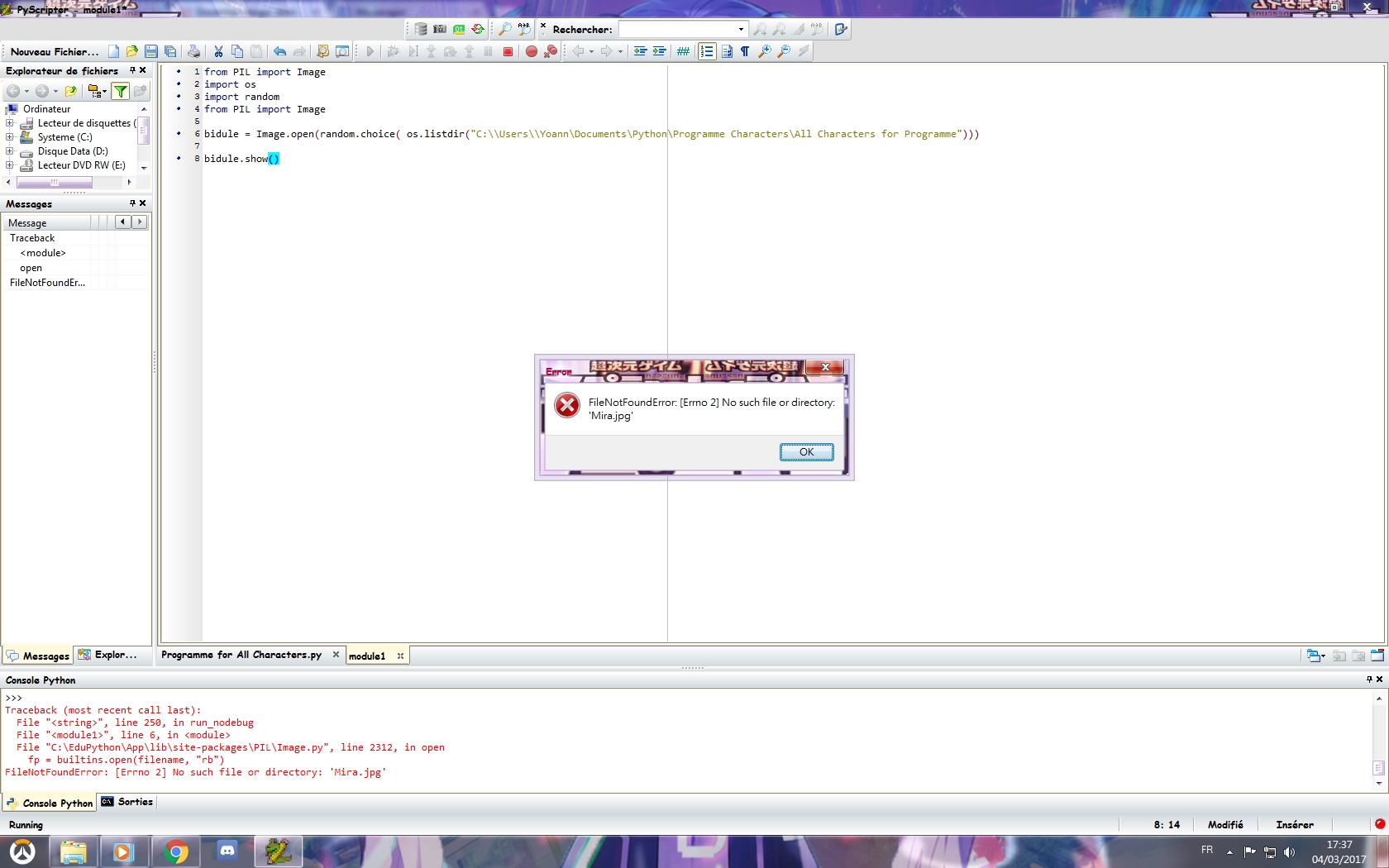The width and height of the screenshot is (1389, 868).
Task: Toggle the special characters pilcrow button
Action: (x=745, y=51)
